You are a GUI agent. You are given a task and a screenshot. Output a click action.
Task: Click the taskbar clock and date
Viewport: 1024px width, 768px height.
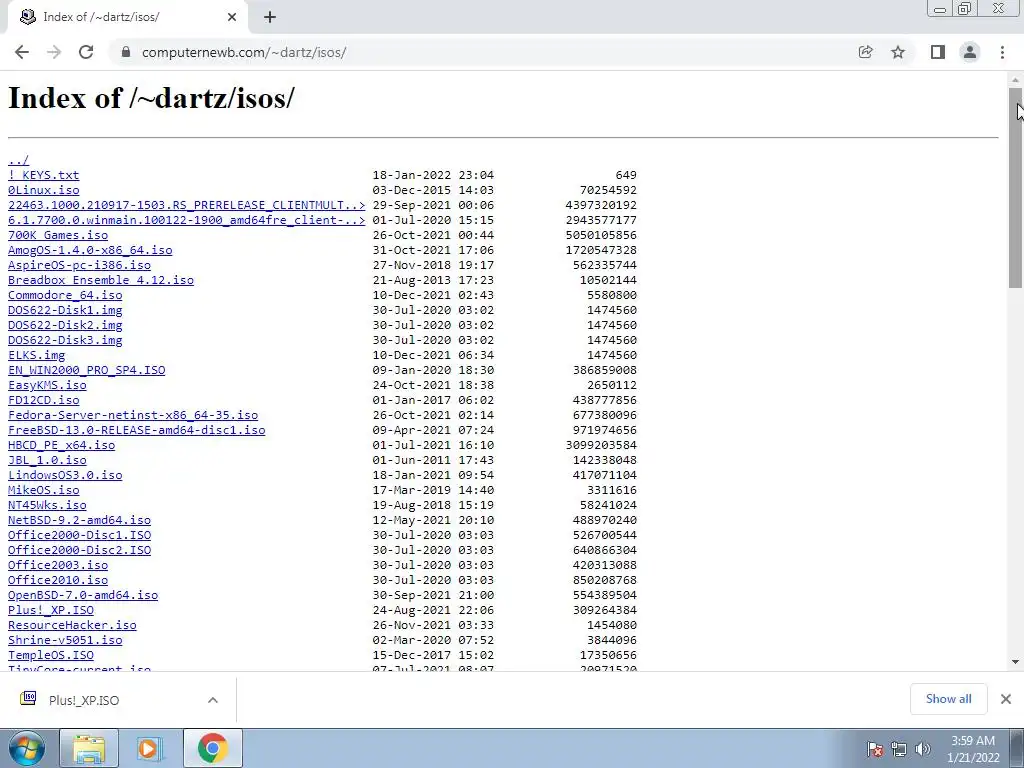point(973,749)
